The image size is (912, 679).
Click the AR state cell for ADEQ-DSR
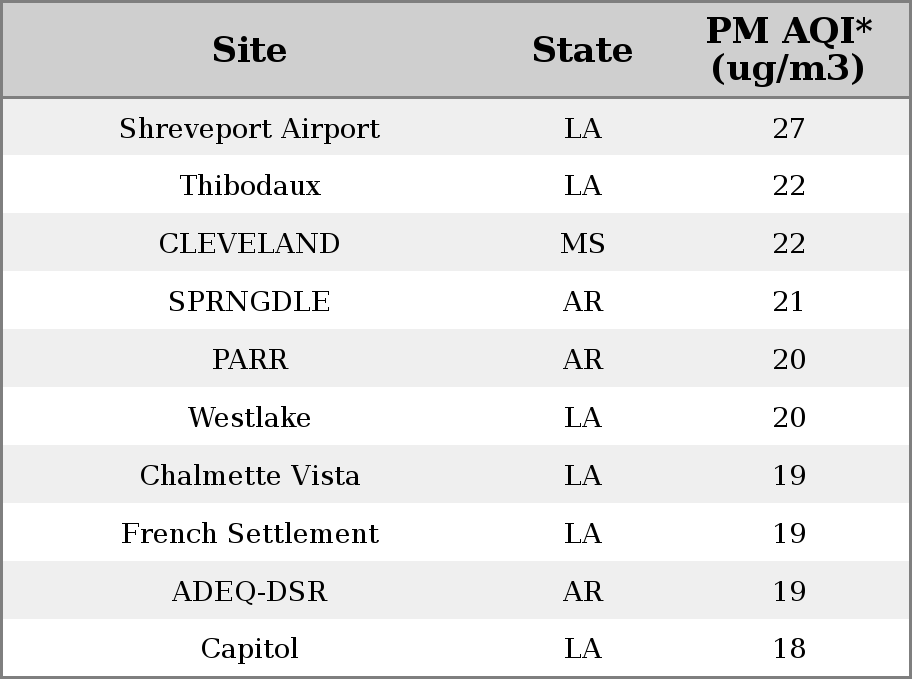[582, 591]
